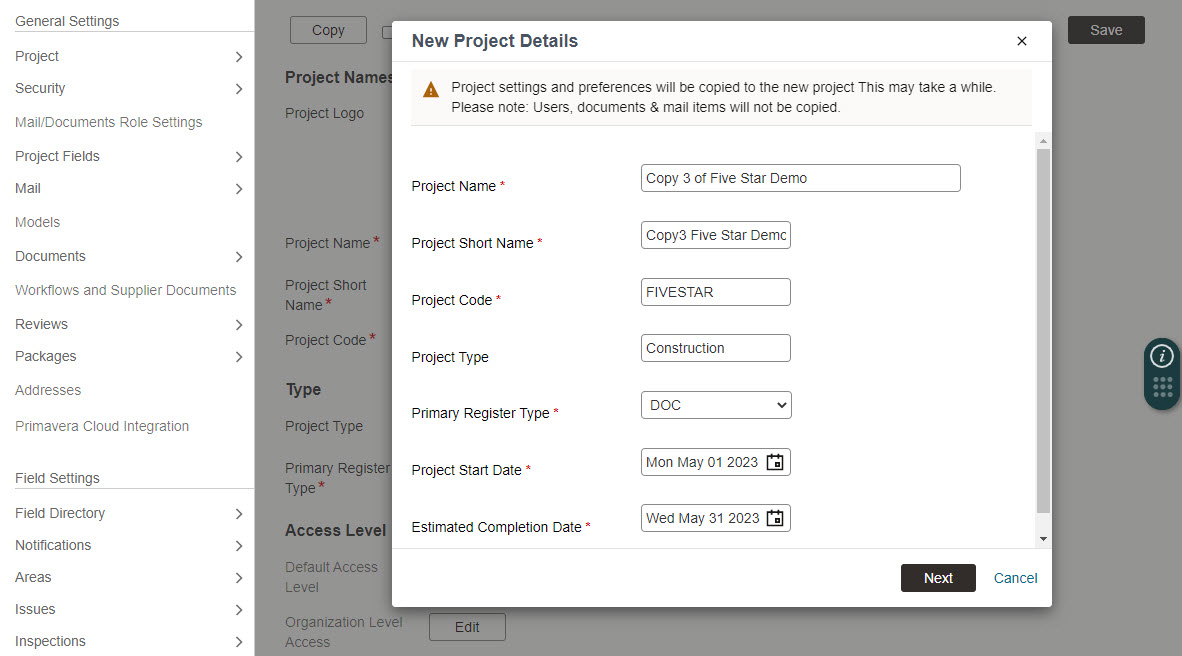The image size is (1182, 656).
Task: Open calendar picker for Estimated Completion Date
Action: point(774,518)
